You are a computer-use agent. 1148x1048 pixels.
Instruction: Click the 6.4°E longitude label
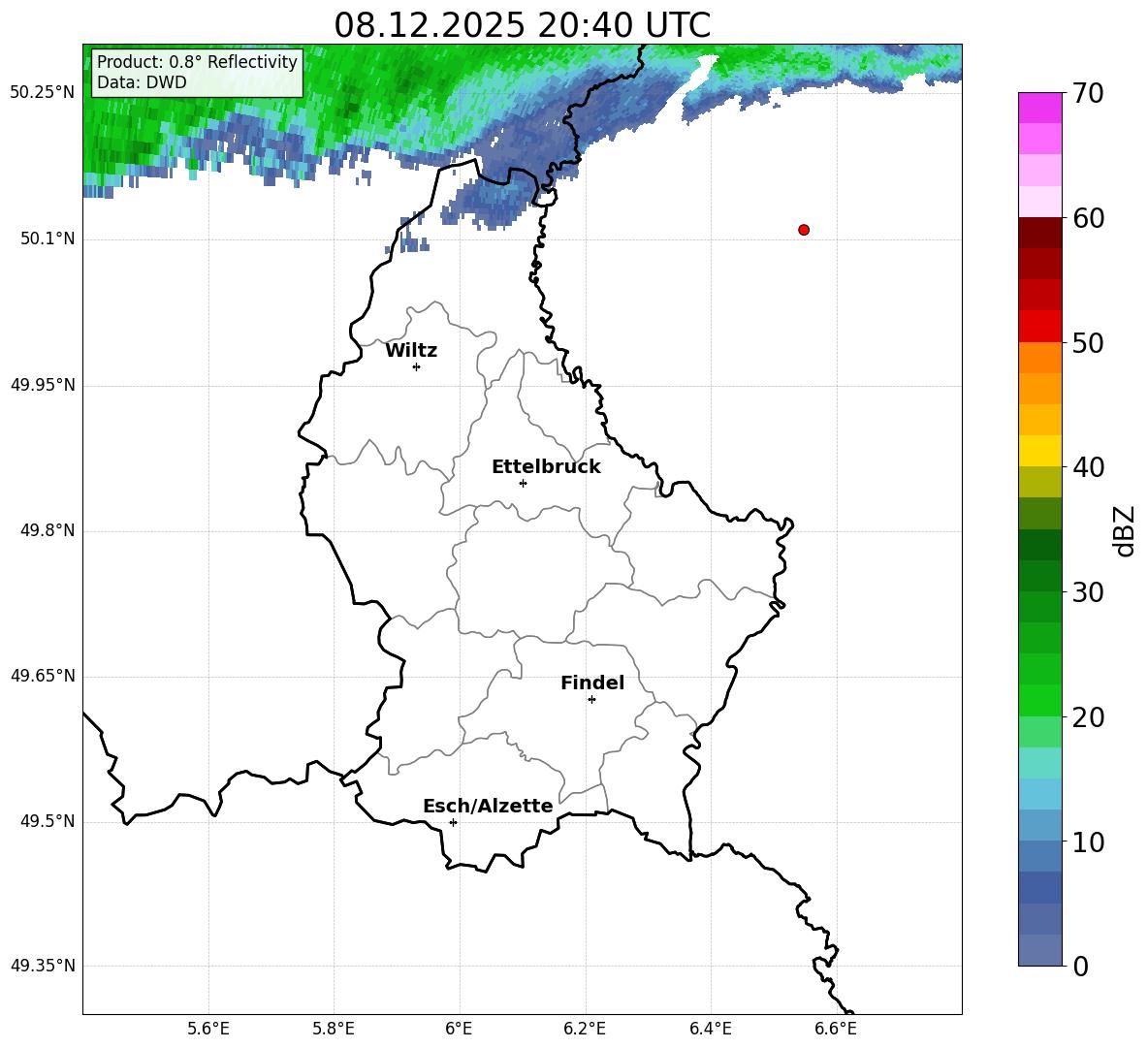(711, 1029)
